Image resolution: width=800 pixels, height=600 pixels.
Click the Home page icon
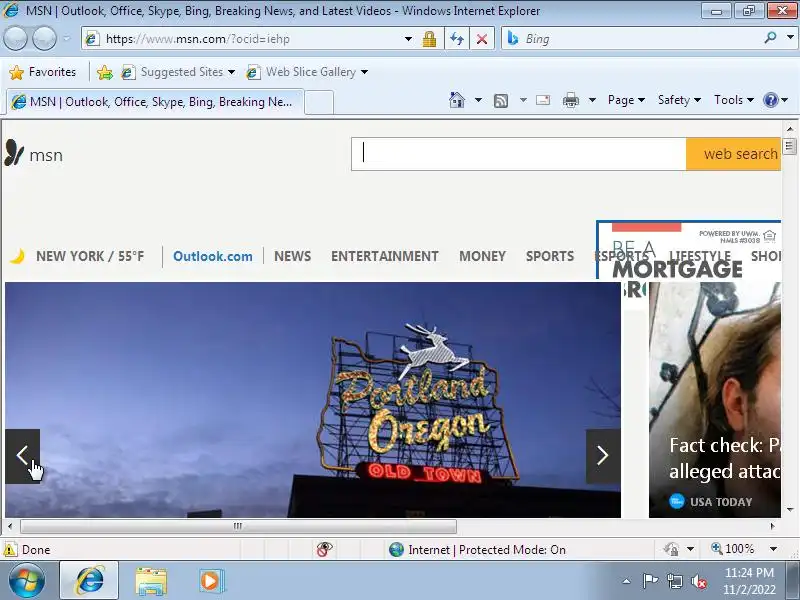[x=457, y=100]
